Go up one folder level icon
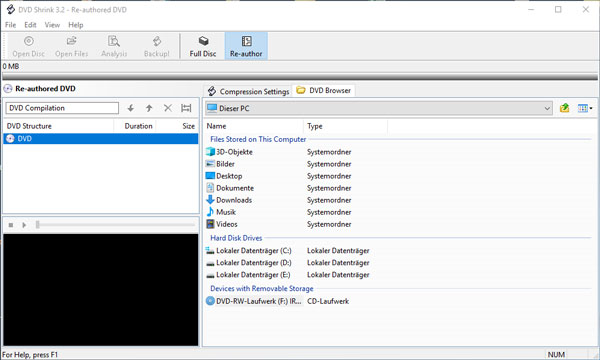This screenshot has height=360, width=600. point(564,108)
